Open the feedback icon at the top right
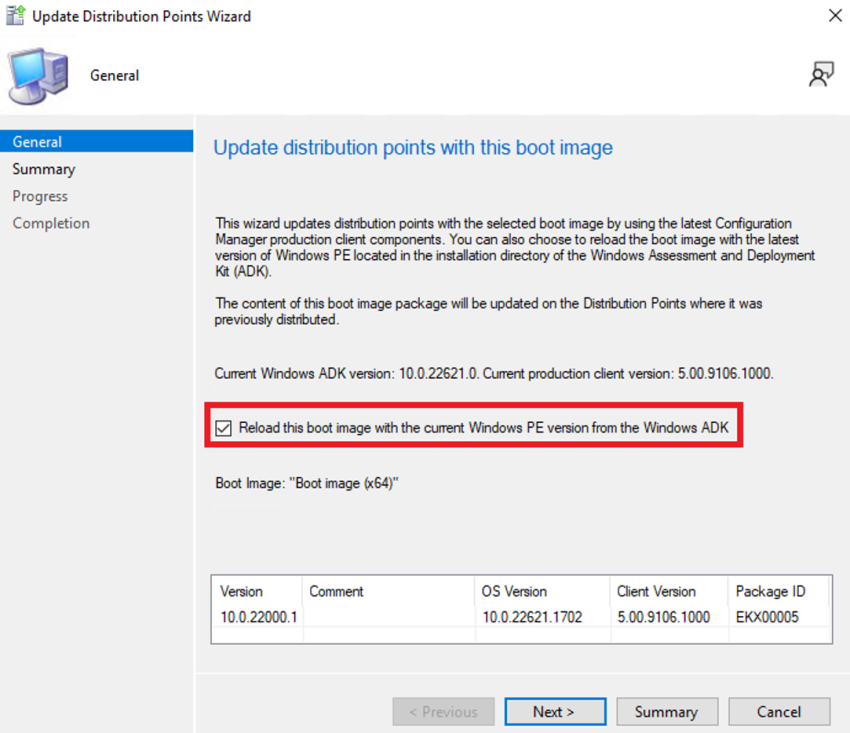Viewport: 850px width, 733px height. [x=822, y=74]
